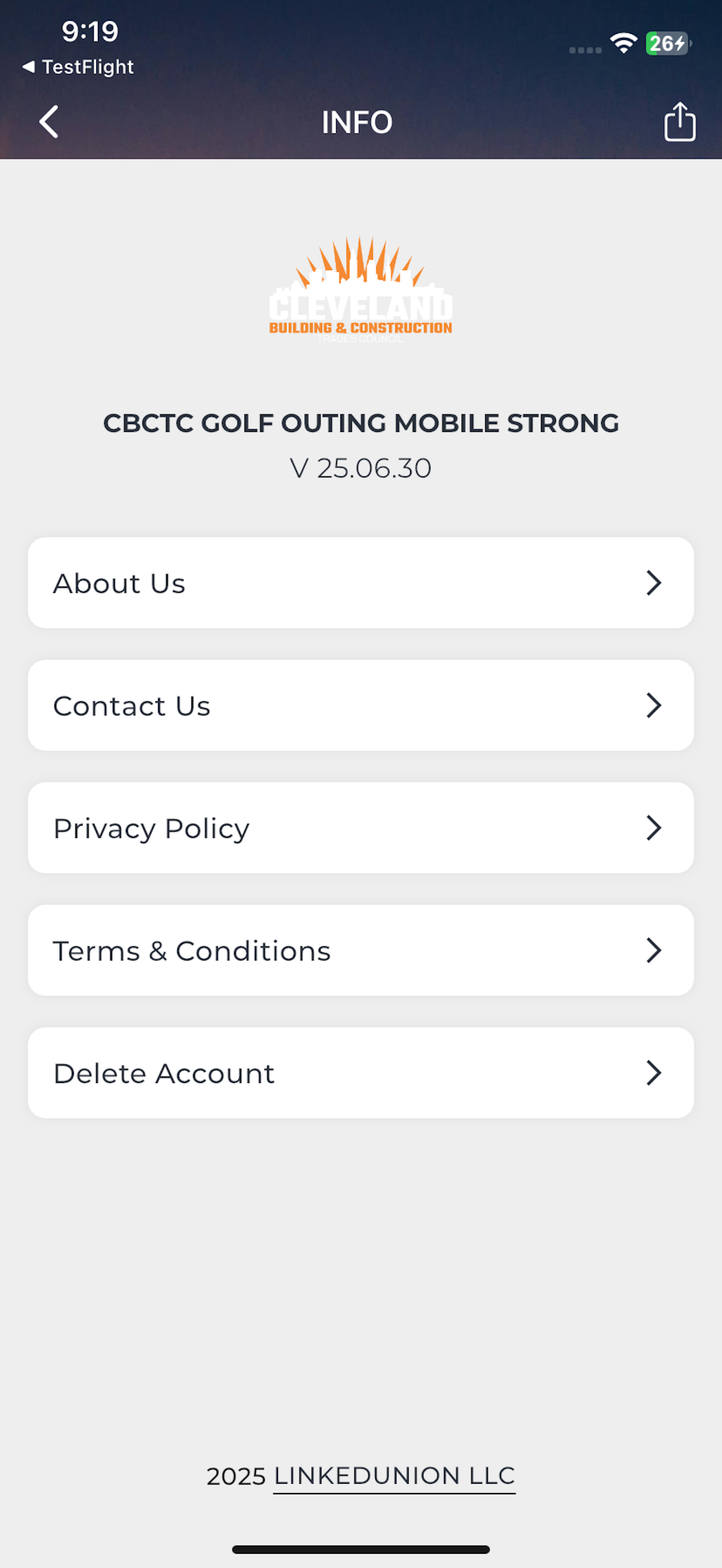Viewport: 722px width, 1568px height.
Task: Open the Contact Us row
Action: (360, 705)
